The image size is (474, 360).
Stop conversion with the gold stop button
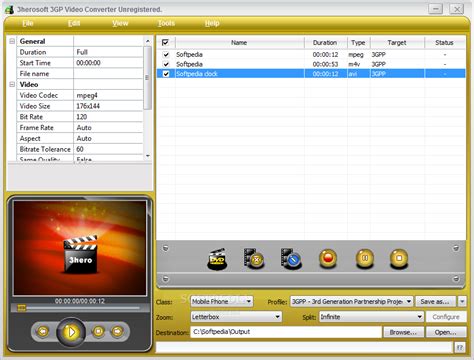pos(399,258)
